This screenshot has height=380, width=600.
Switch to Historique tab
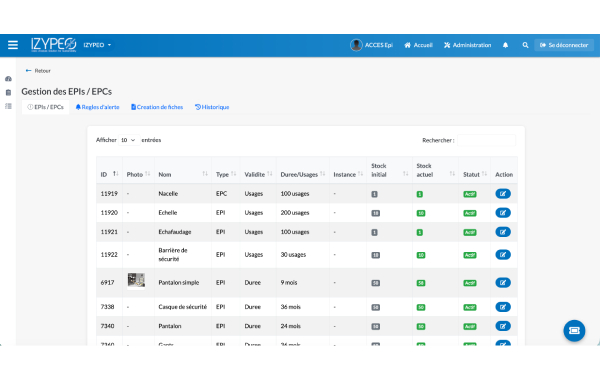[x=212, y=107]
